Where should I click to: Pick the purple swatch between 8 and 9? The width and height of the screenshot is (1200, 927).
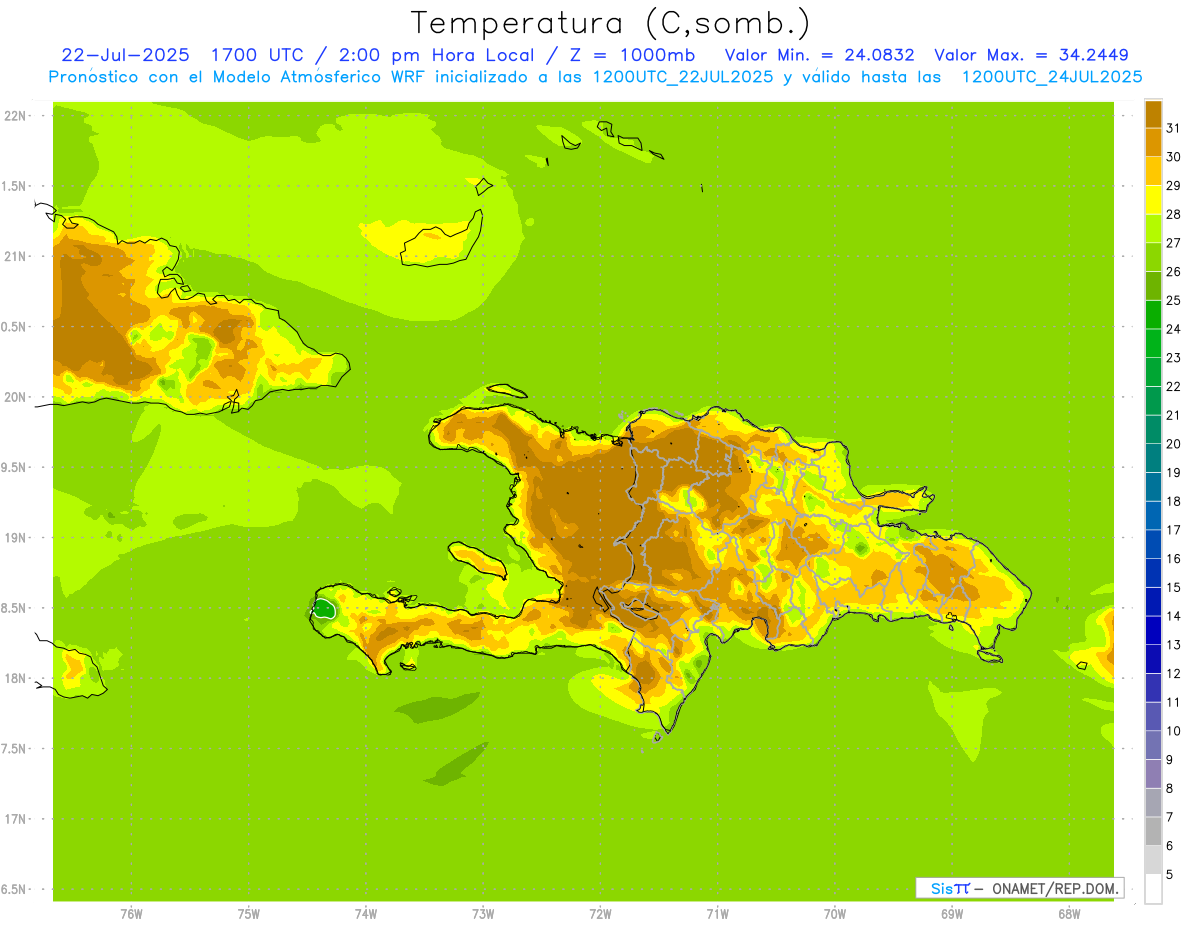(1153, 774)
